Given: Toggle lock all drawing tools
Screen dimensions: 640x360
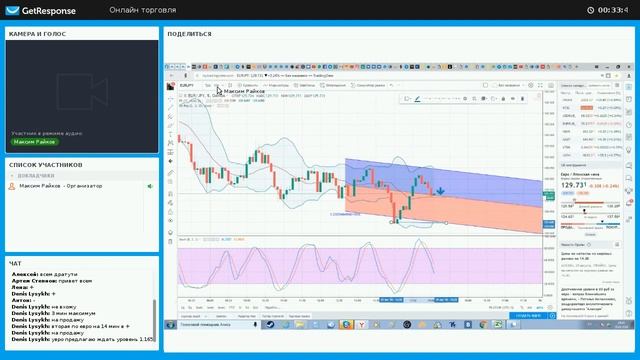Looking at the screenshot, I should click(x=171, y=212).
